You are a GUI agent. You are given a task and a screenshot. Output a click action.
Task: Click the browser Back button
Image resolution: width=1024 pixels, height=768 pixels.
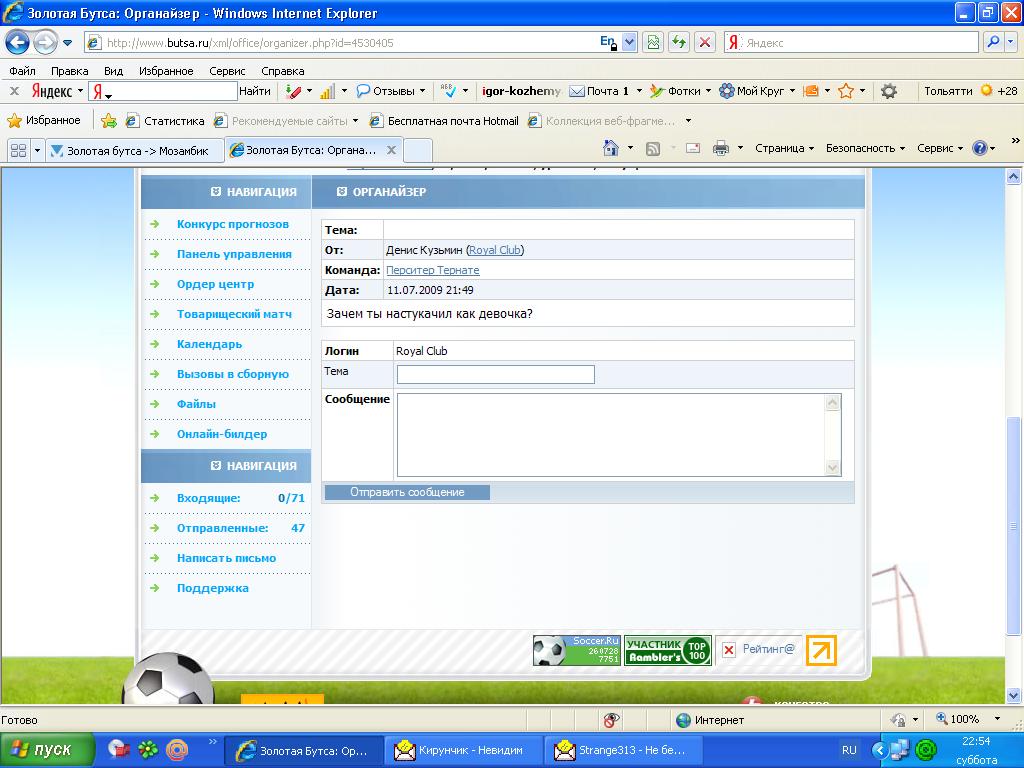coord(18,43)
